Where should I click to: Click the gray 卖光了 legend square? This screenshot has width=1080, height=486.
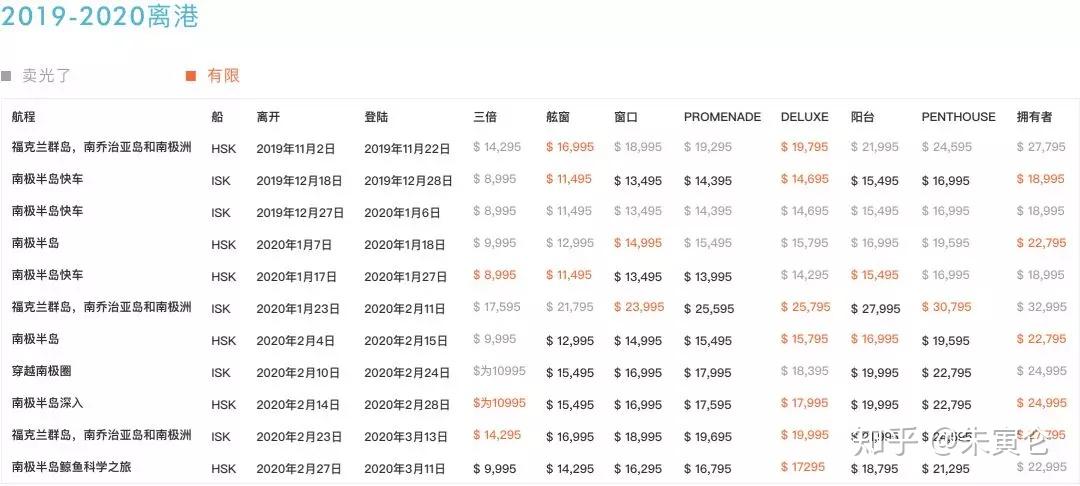coord(6,76)
